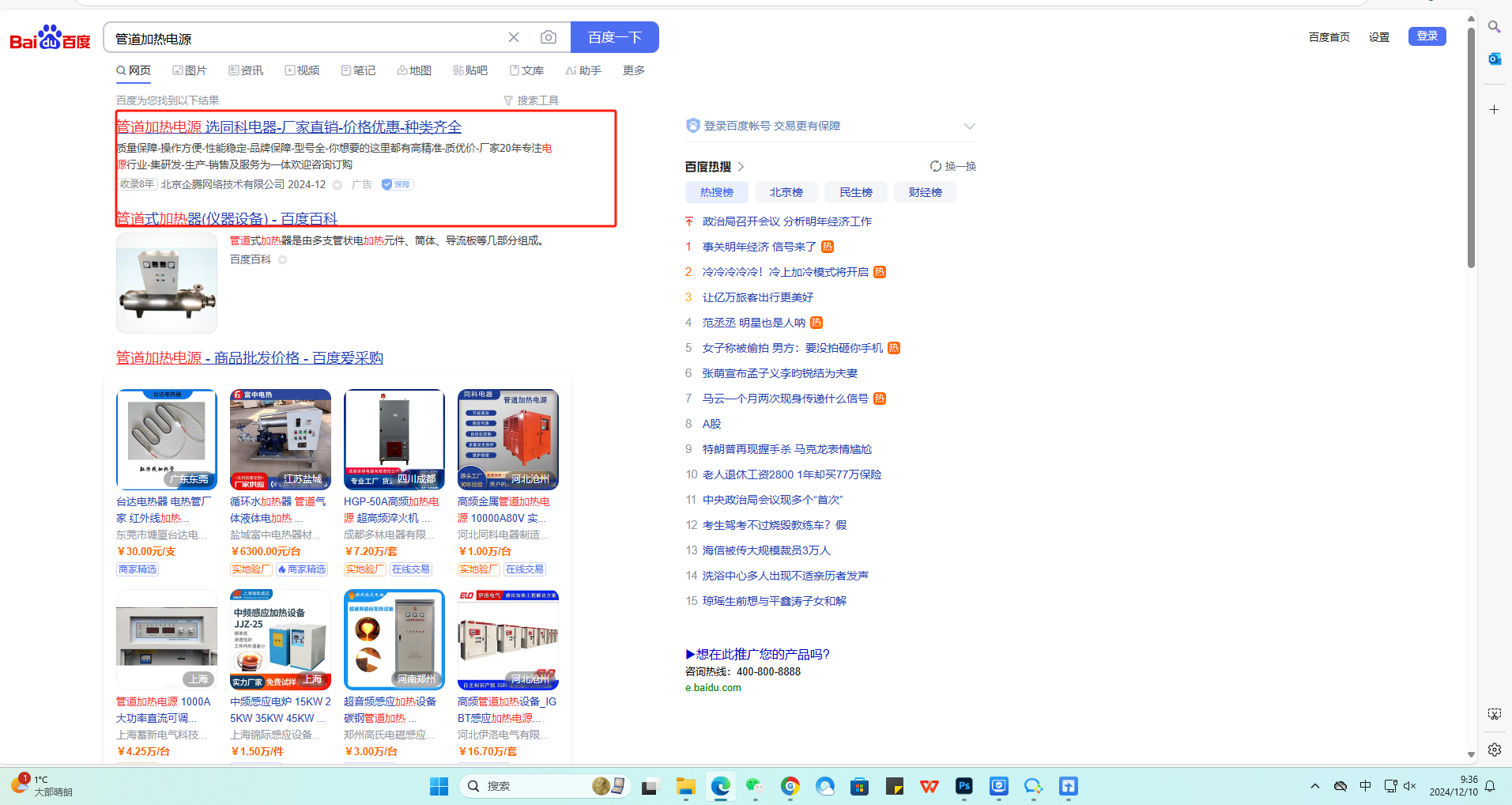Open hot search 张萌宣布孟子义李昀锐结为夫妻
This screenshot has width=1512, height=805.
[x=780, y=373]
